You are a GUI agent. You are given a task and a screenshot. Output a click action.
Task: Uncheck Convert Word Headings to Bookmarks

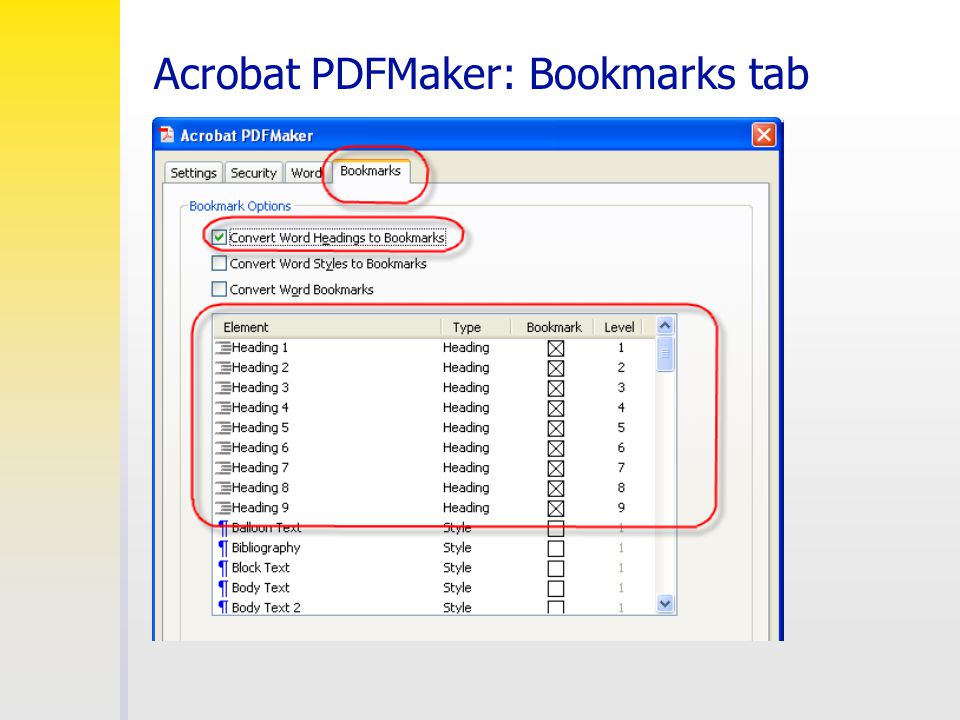pyautogui.click(x=219, y=237)
